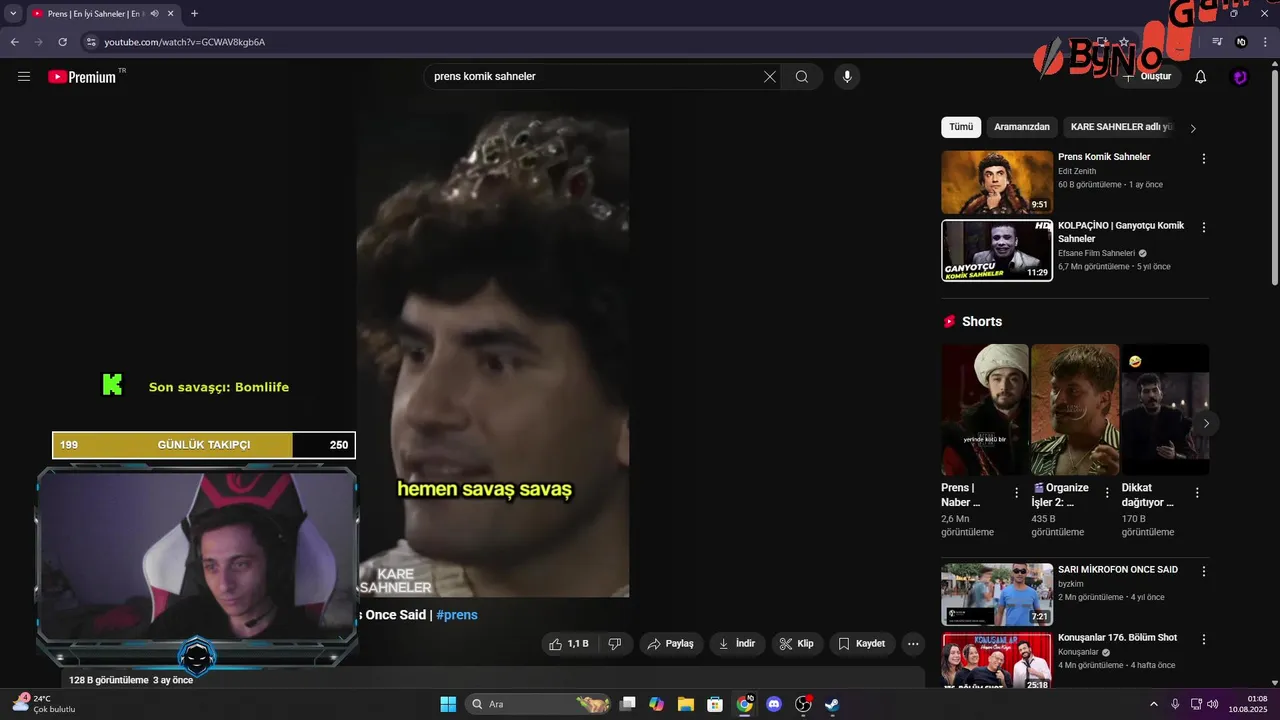Open account avatar menu

point(1240,77)
